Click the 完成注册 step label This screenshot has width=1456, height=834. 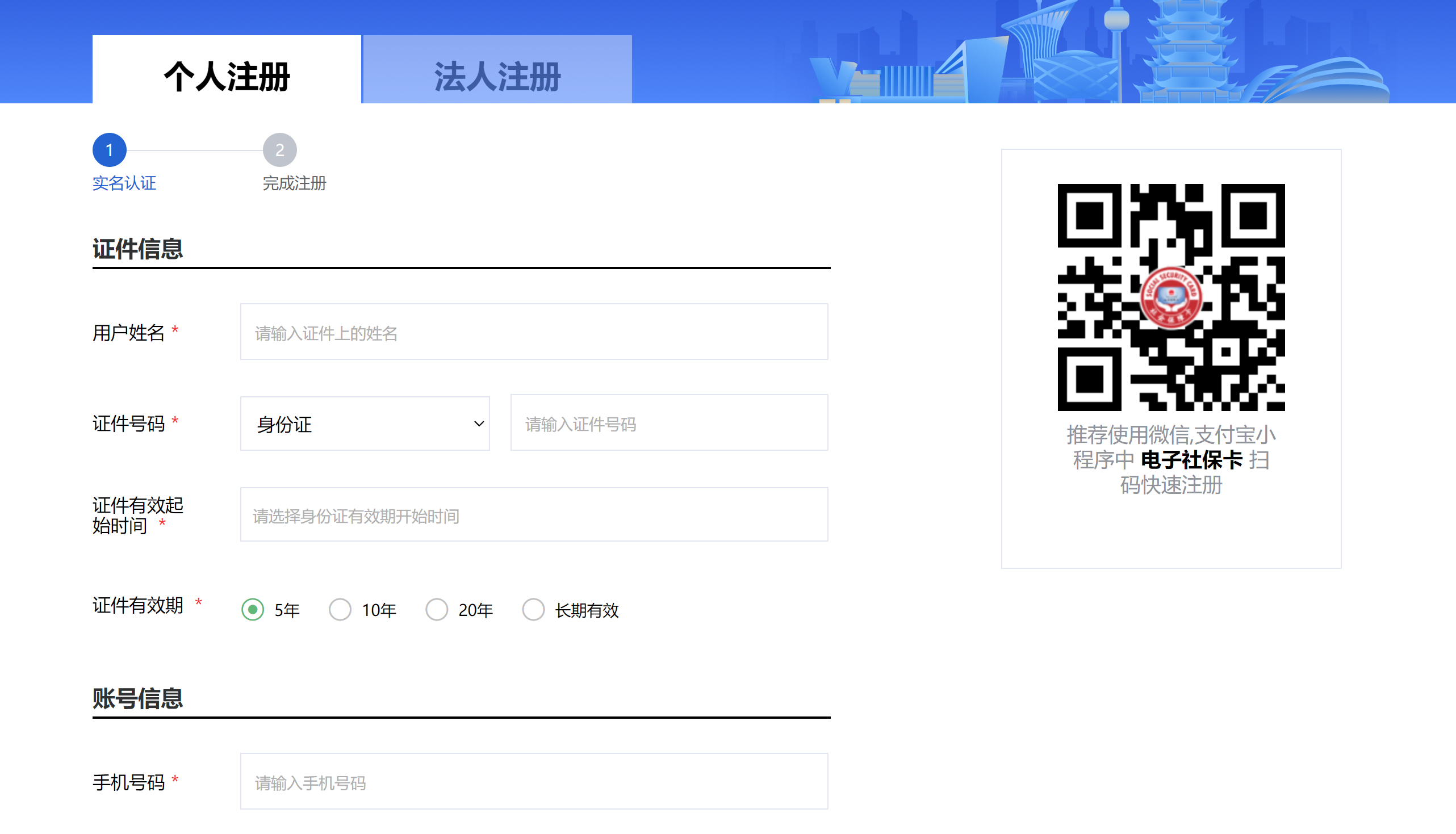pyautogui.click(x=294, y=183)
